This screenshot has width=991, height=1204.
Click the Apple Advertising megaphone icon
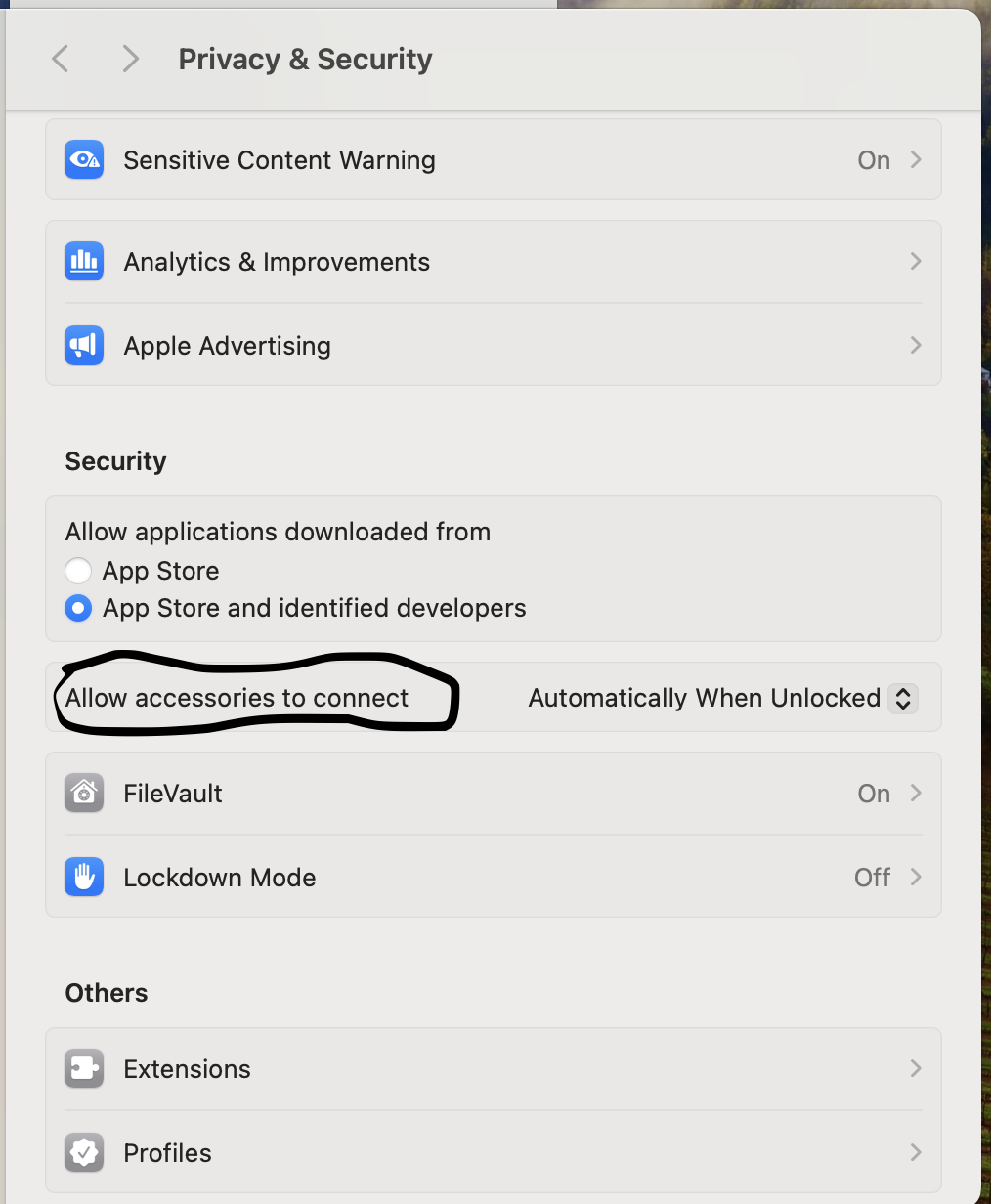84,345
